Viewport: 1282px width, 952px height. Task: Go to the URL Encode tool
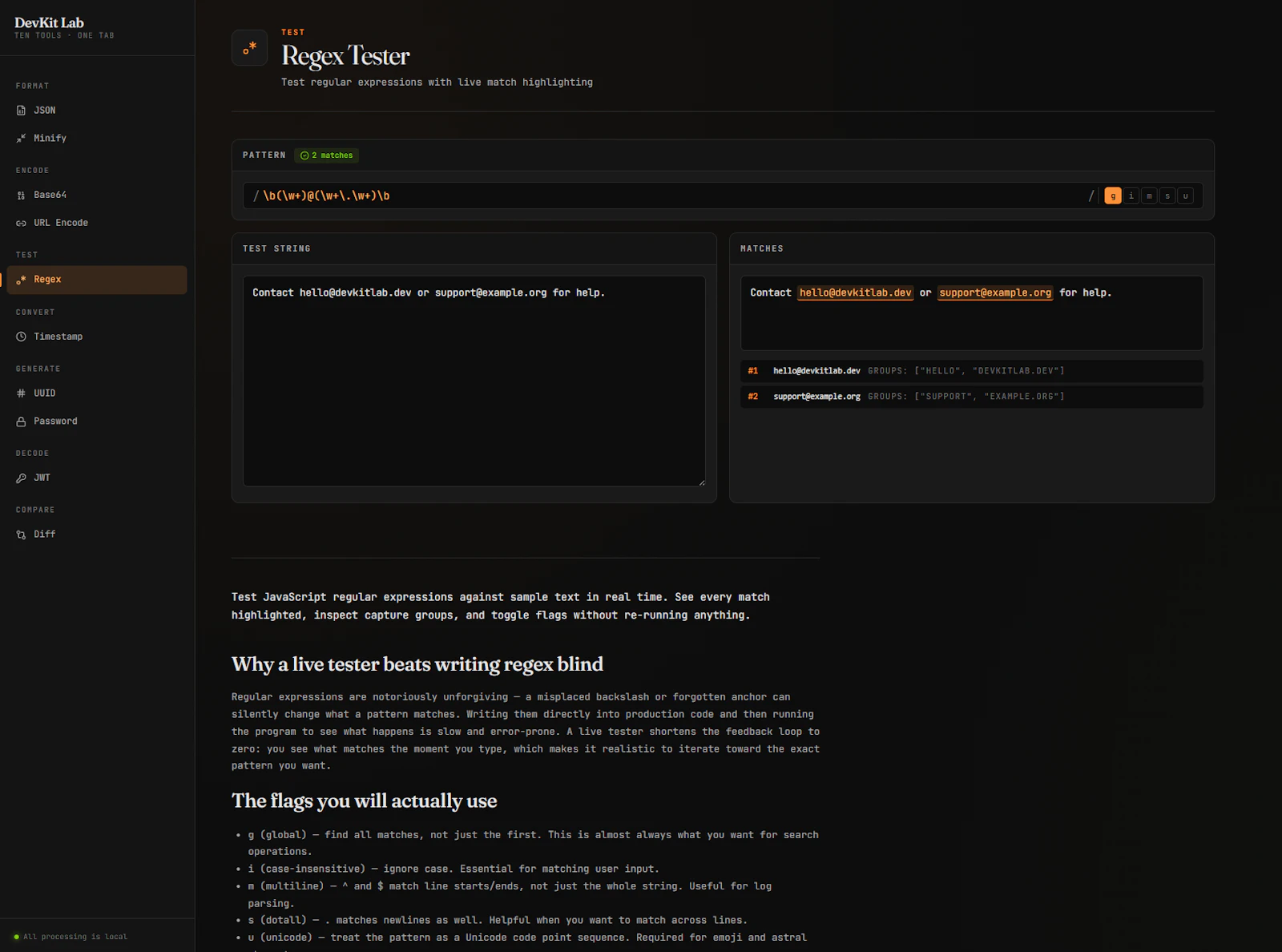pyautogui.click(x=97, y=223)
